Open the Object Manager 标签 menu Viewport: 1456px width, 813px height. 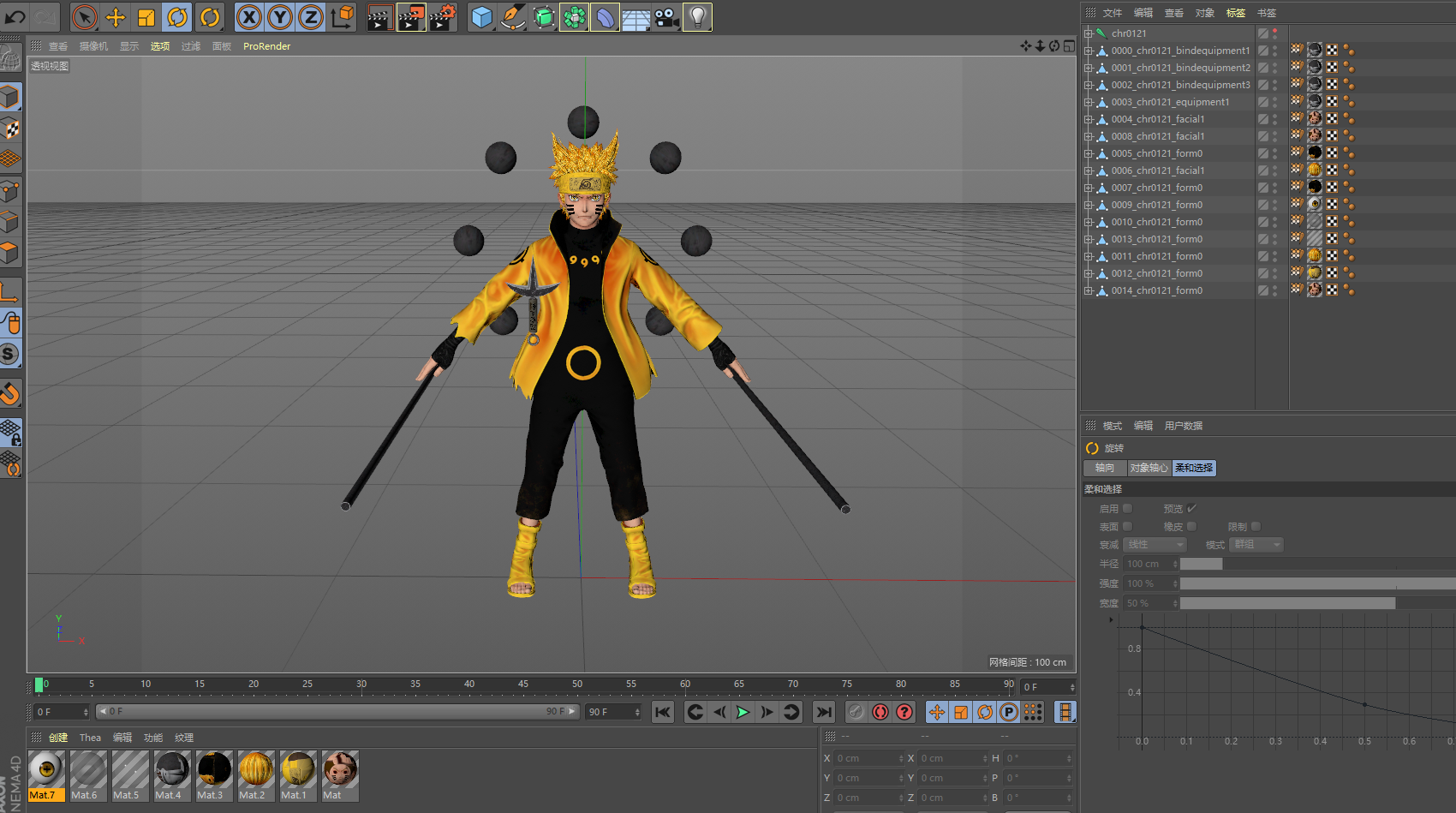tap(1236, 13)
